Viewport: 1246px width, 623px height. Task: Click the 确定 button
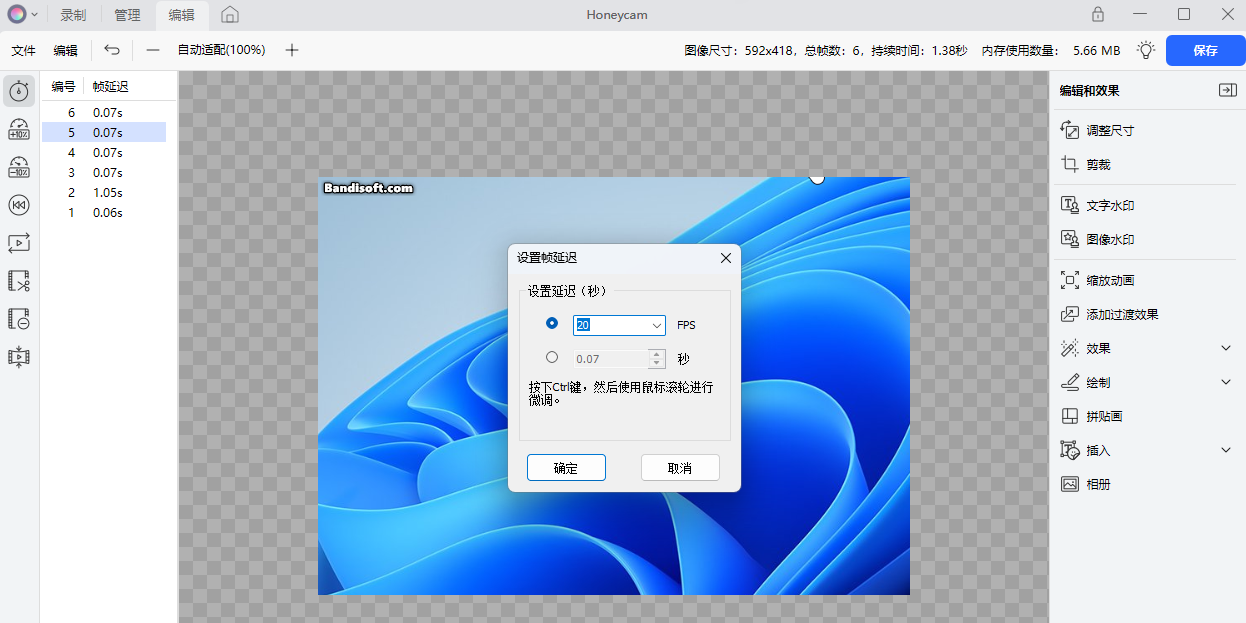(x=566, y=468)
